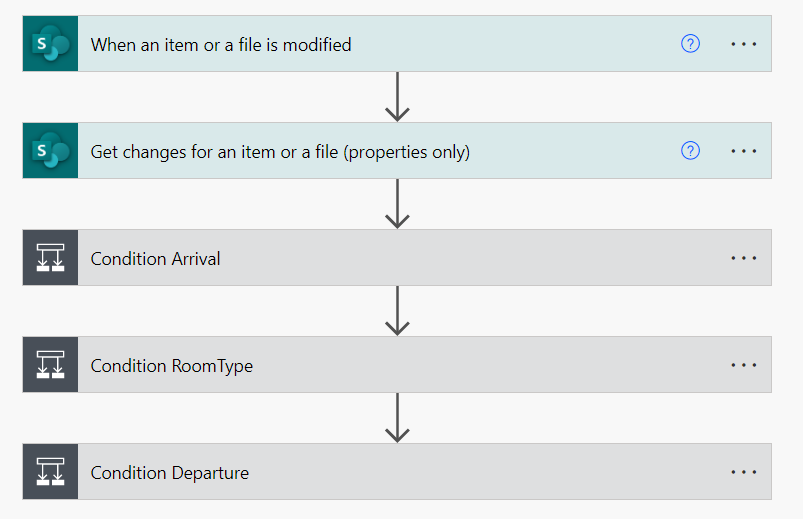Expand the Condition RoomType card
Image resolution: width=803 pixels, height=519 pixels.
click(171, 365)
